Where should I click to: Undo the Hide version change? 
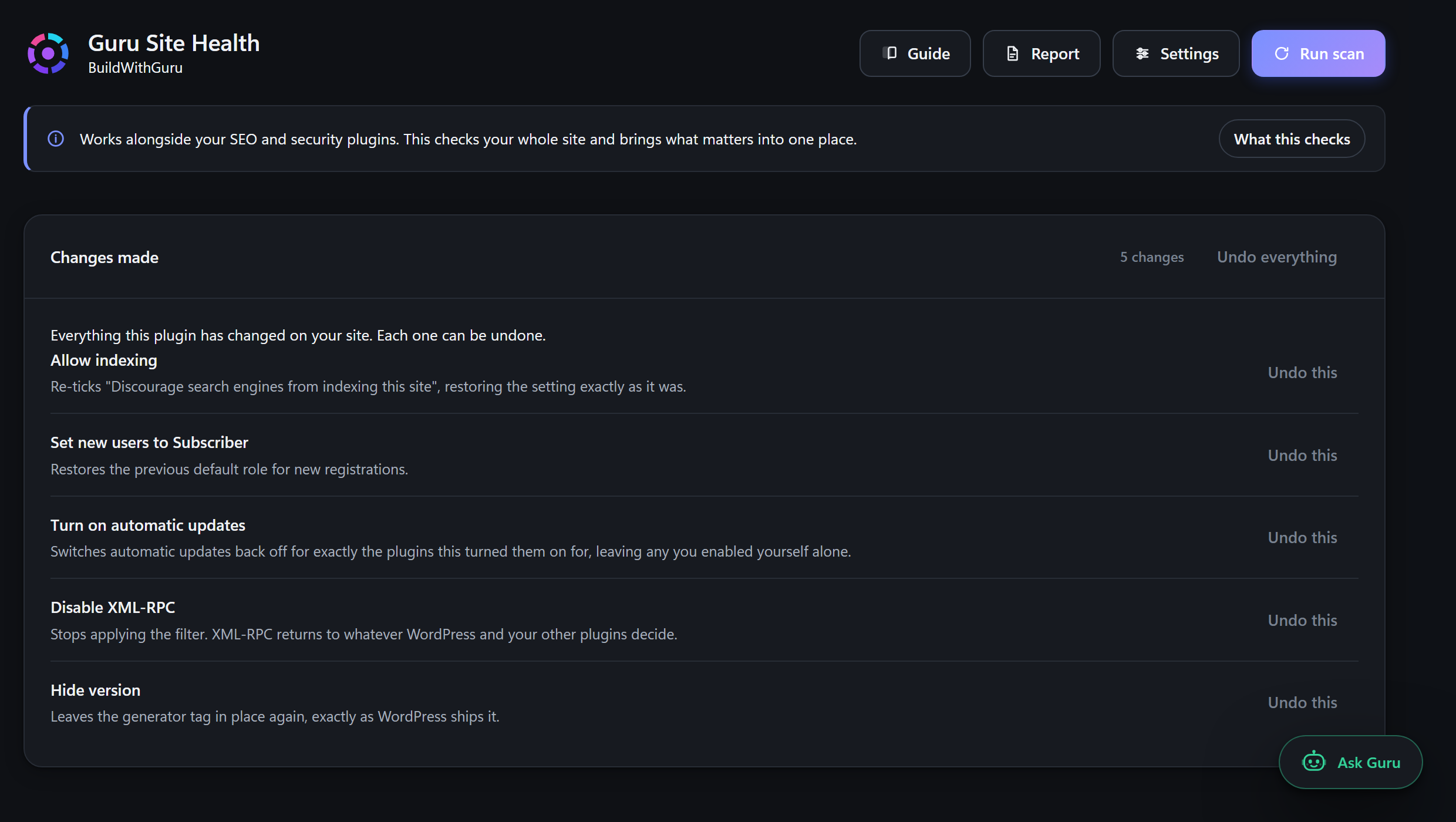1302,703
